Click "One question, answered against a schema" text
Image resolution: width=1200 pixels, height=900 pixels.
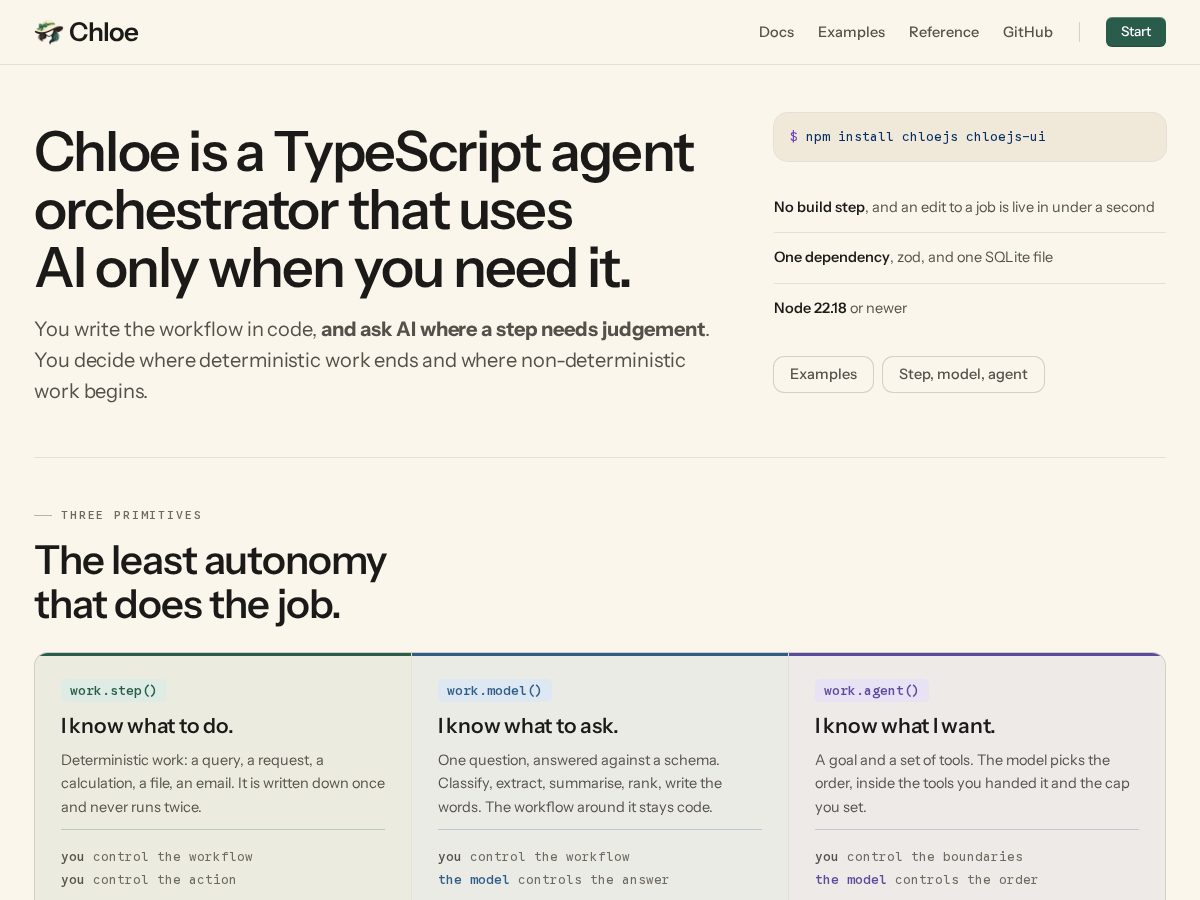tap(580, 783)
